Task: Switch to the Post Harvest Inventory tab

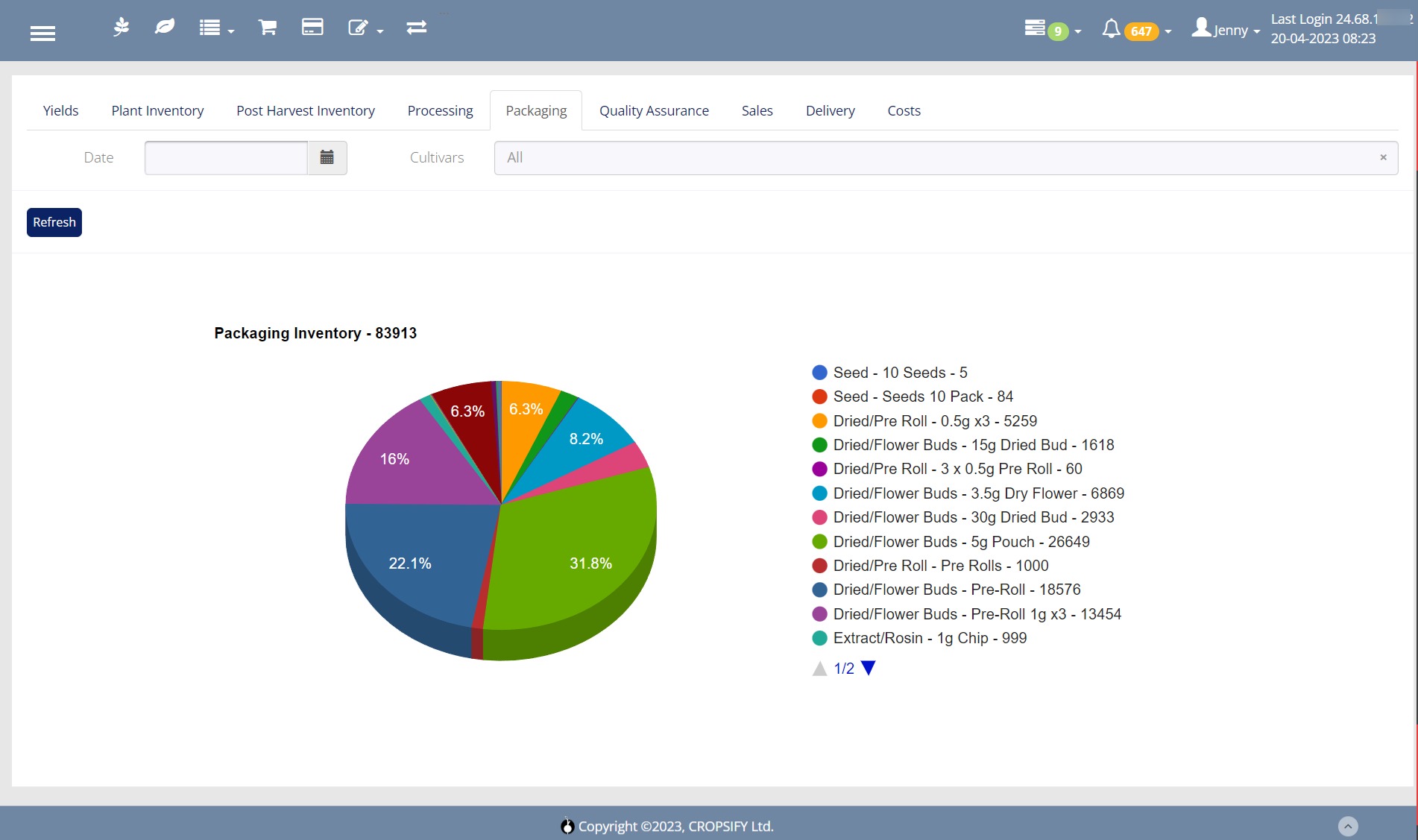Action: click(x=306, y=111)
